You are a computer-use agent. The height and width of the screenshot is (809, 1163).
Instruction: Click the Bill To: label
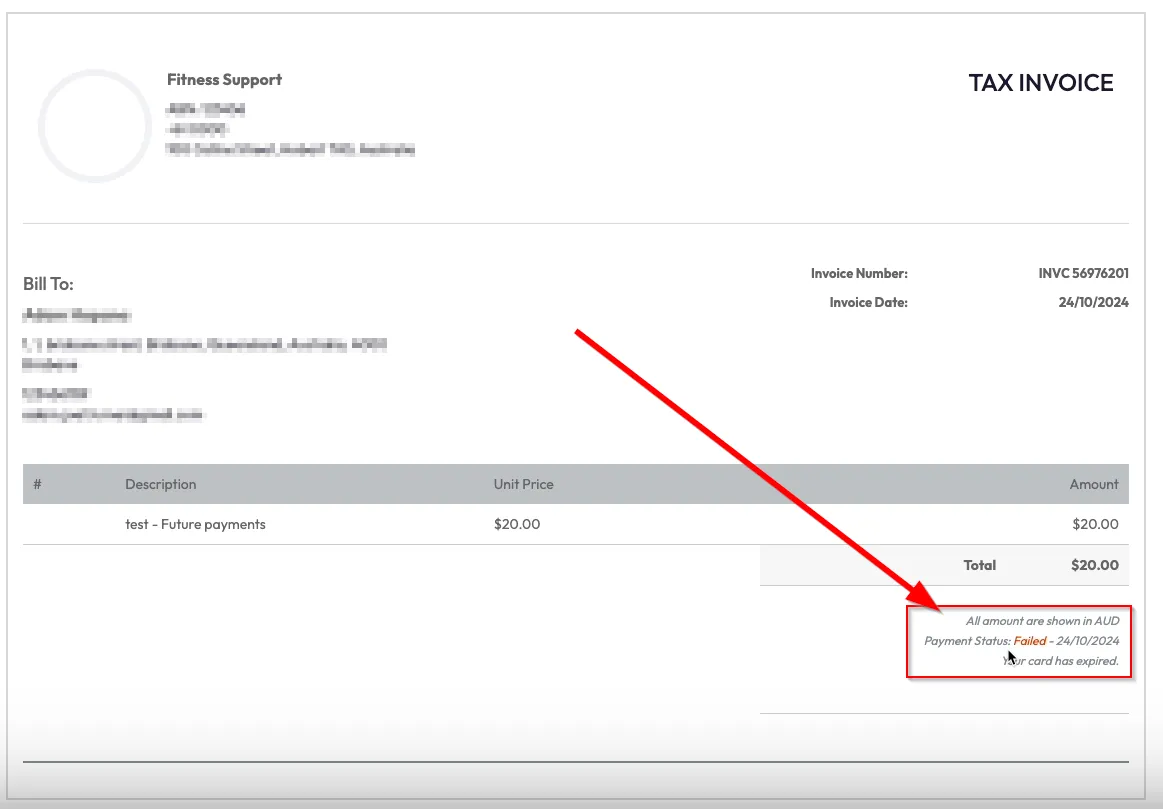coord(48,284)
